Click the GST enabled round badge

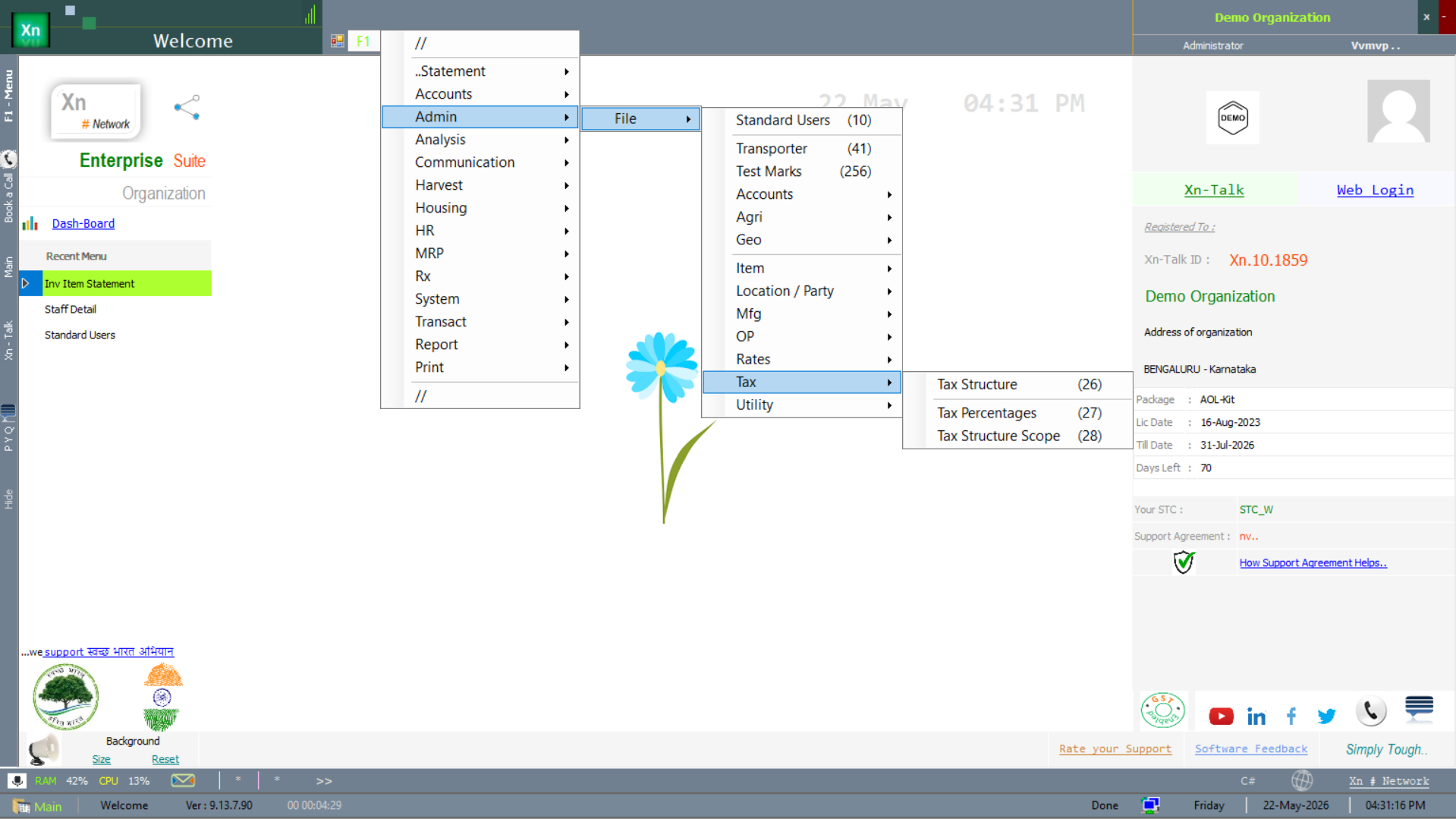point(1162,710)
